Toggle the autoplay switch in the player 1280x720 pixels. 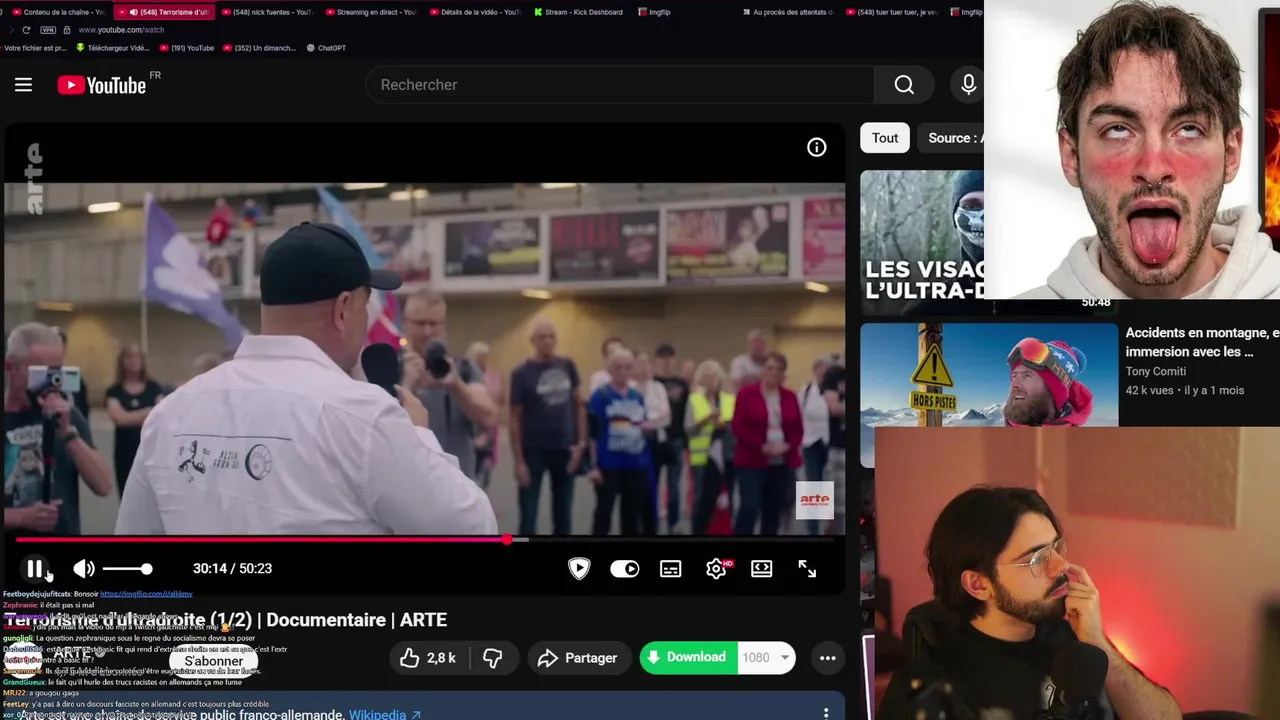[x=625, y=568]
